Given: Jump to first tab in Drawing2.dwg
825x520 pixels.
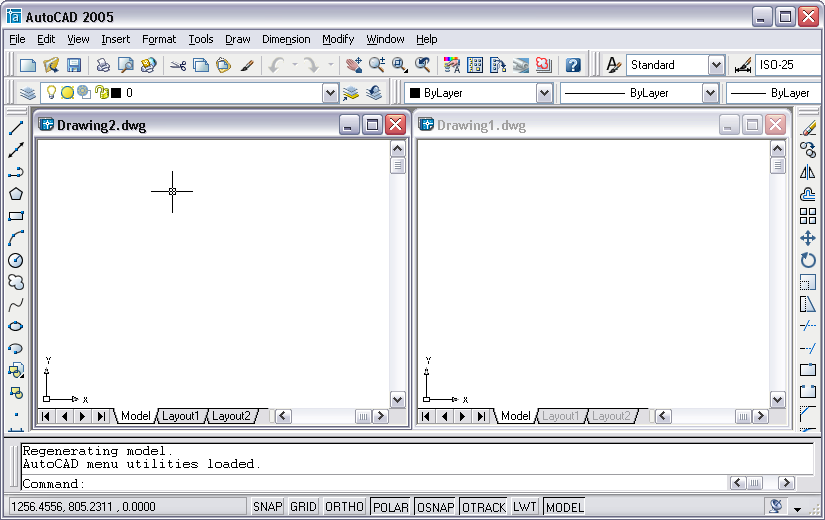Looking at the screenshot, I should pos(46,416).
